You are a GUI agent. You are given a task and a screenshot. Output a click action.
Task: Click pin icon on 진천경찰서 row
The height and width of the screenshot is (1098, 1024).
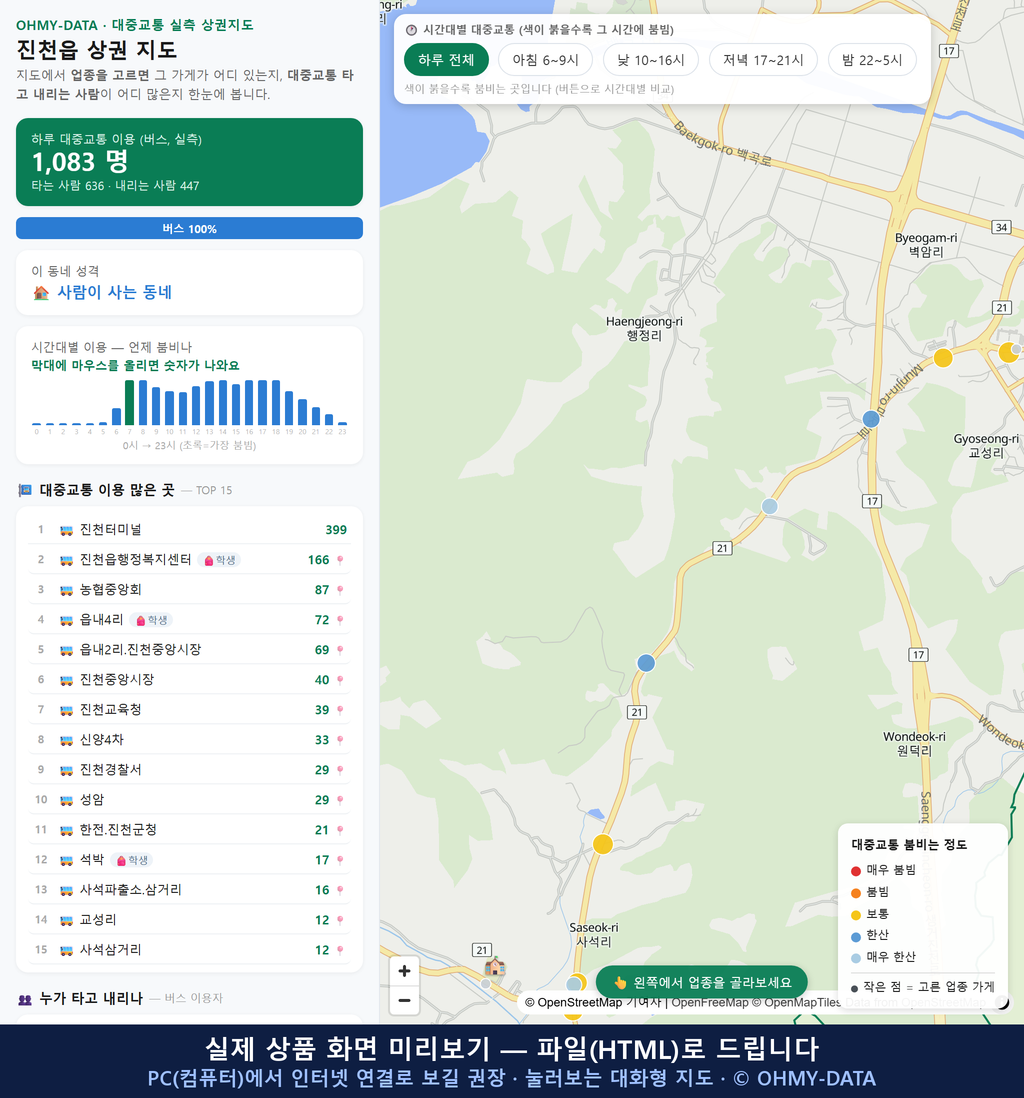(340, 771)
